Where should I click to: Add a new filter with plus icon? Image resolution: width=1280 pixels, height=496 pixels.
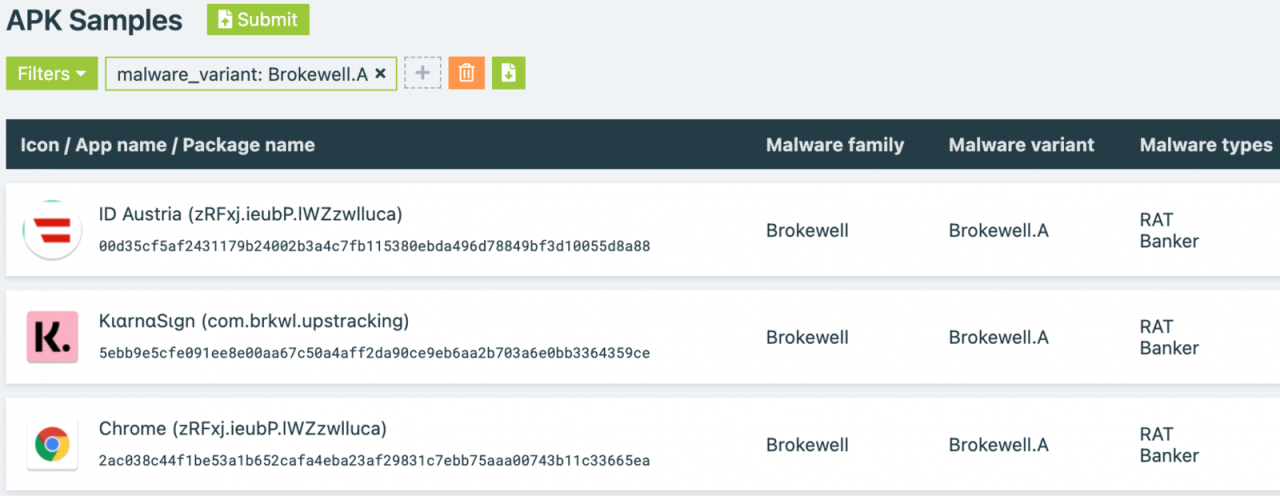pos(422,74)
